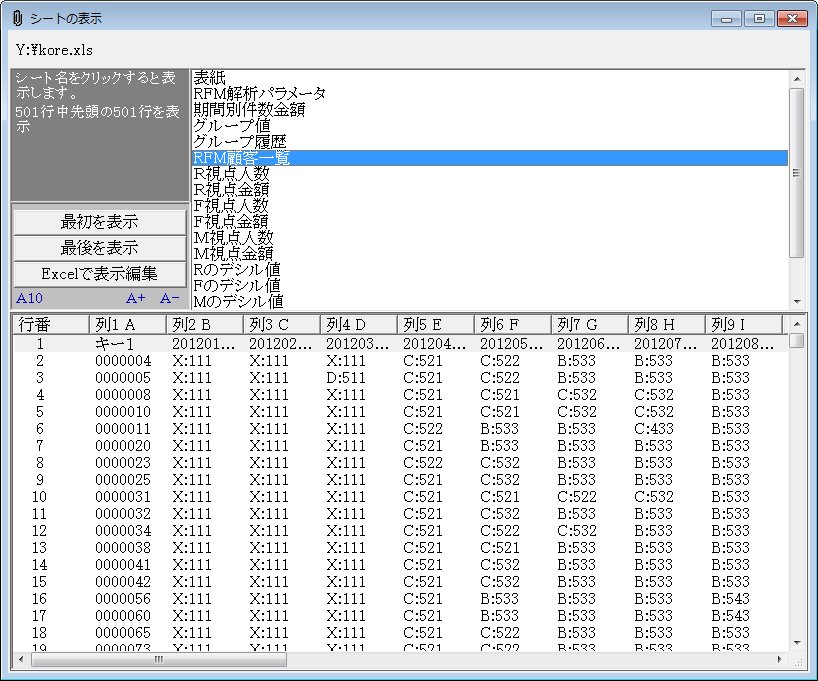
Task: Click the 201208... cell in row 1
Action: (x=742, y=344)
